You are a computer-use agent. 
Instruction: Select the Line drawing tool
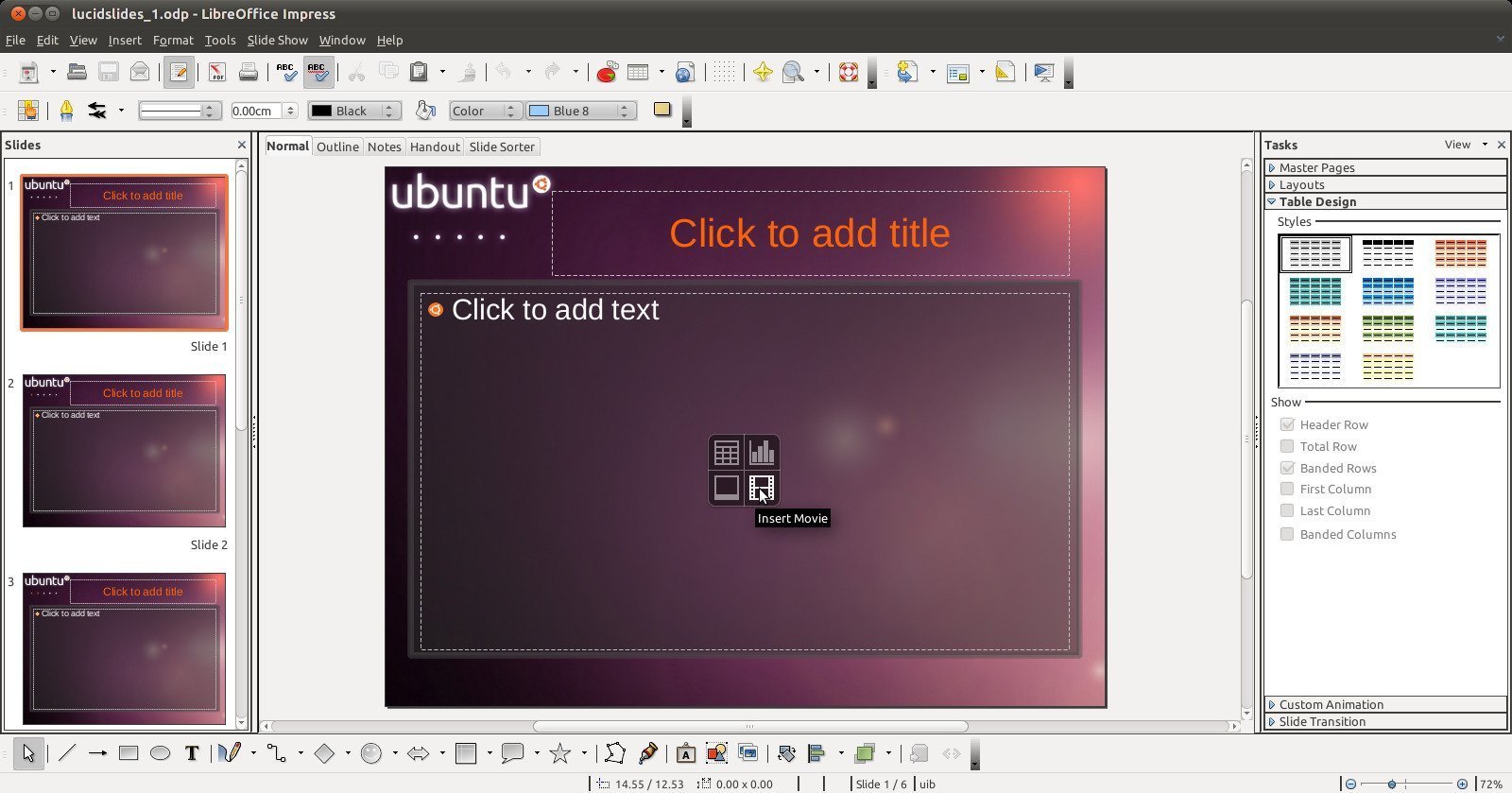tap(67, 753)
